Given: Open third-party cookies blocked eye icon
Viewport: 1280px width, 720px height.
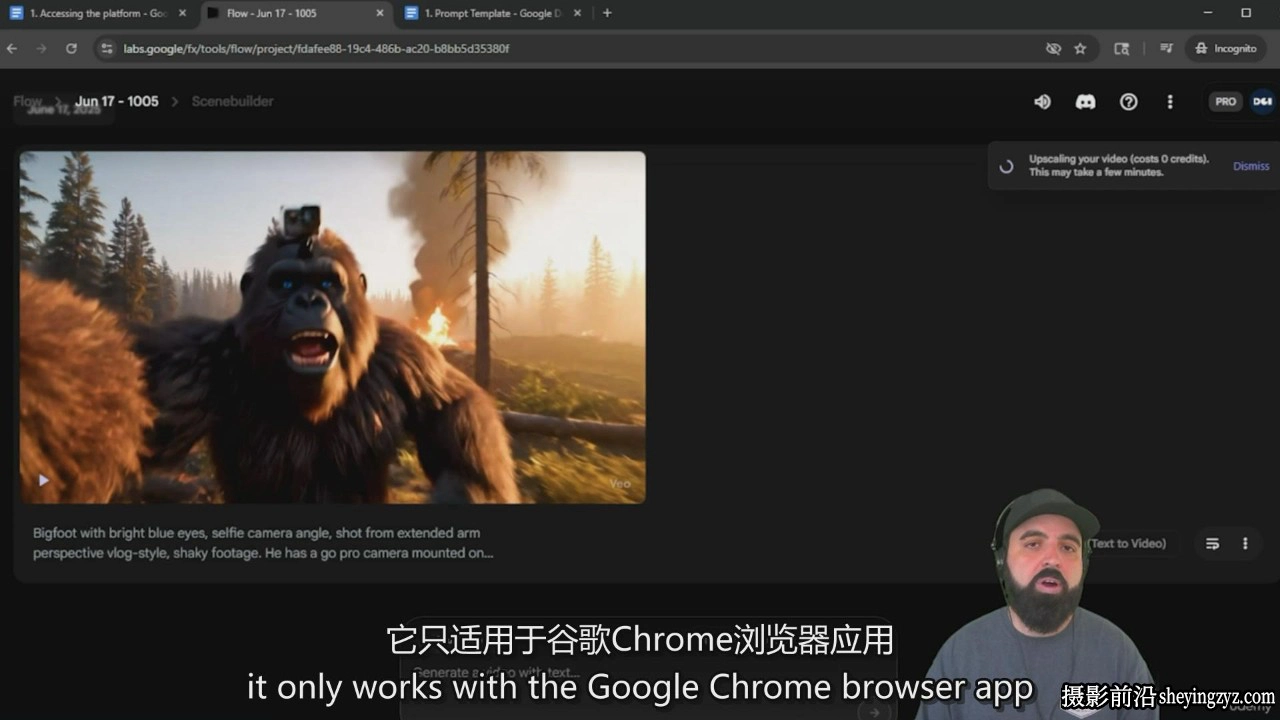Looking at the screenshot, I should pyautogui.click(x=1053, y=48).
